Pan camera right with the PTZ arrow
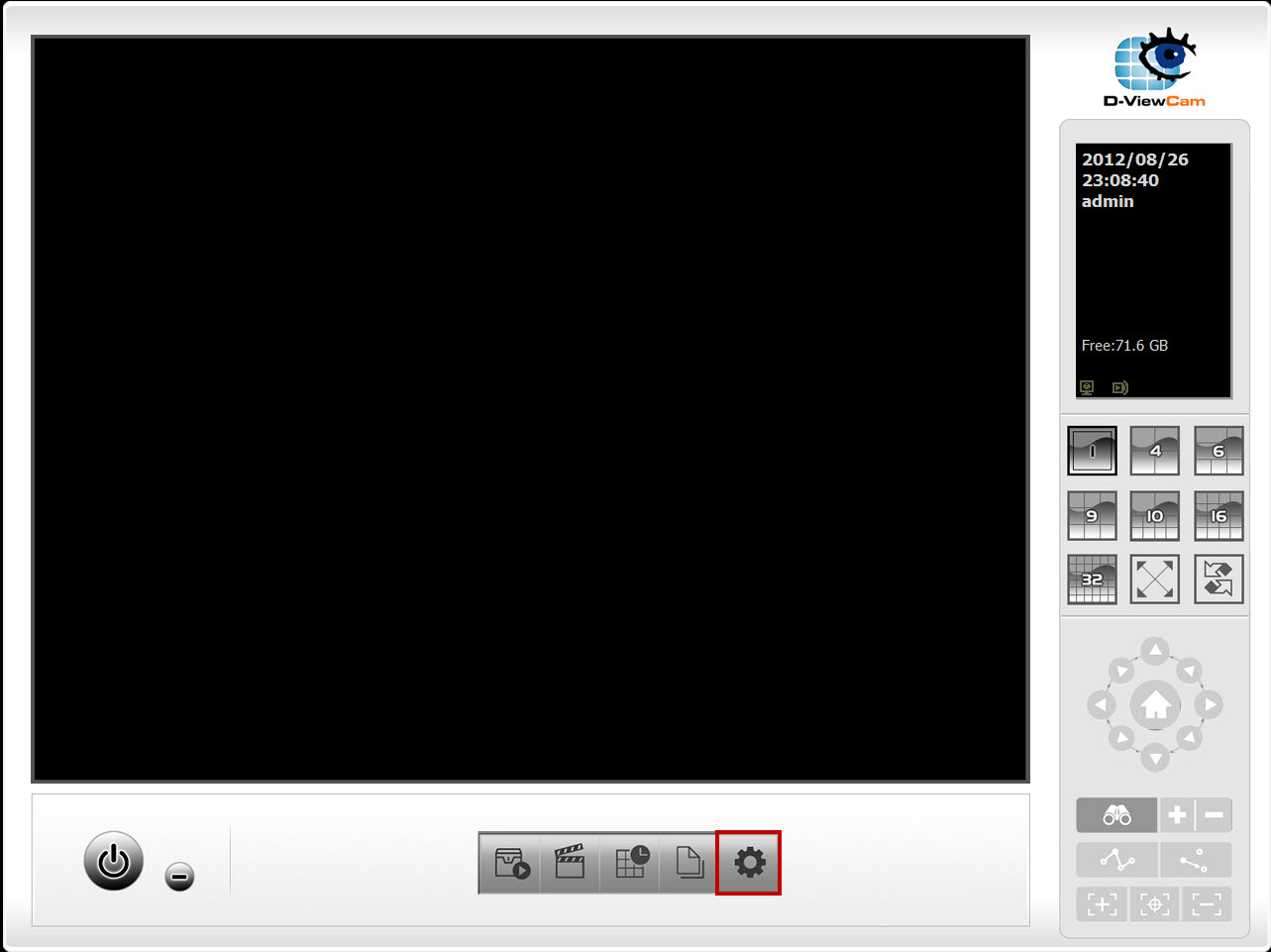 [1209, 705]
